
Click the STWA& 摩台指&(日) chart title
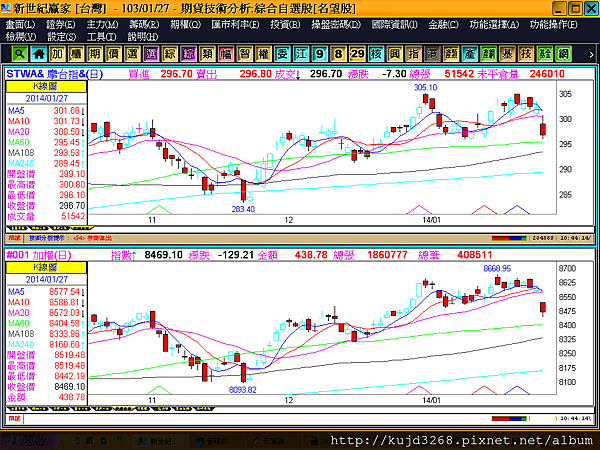(55, 74)
